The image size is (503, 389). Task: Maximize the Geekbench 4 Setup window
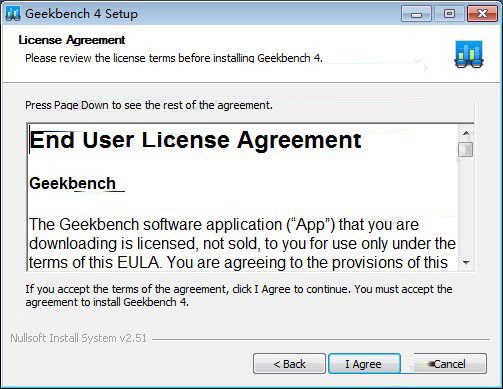click(449, 14)
